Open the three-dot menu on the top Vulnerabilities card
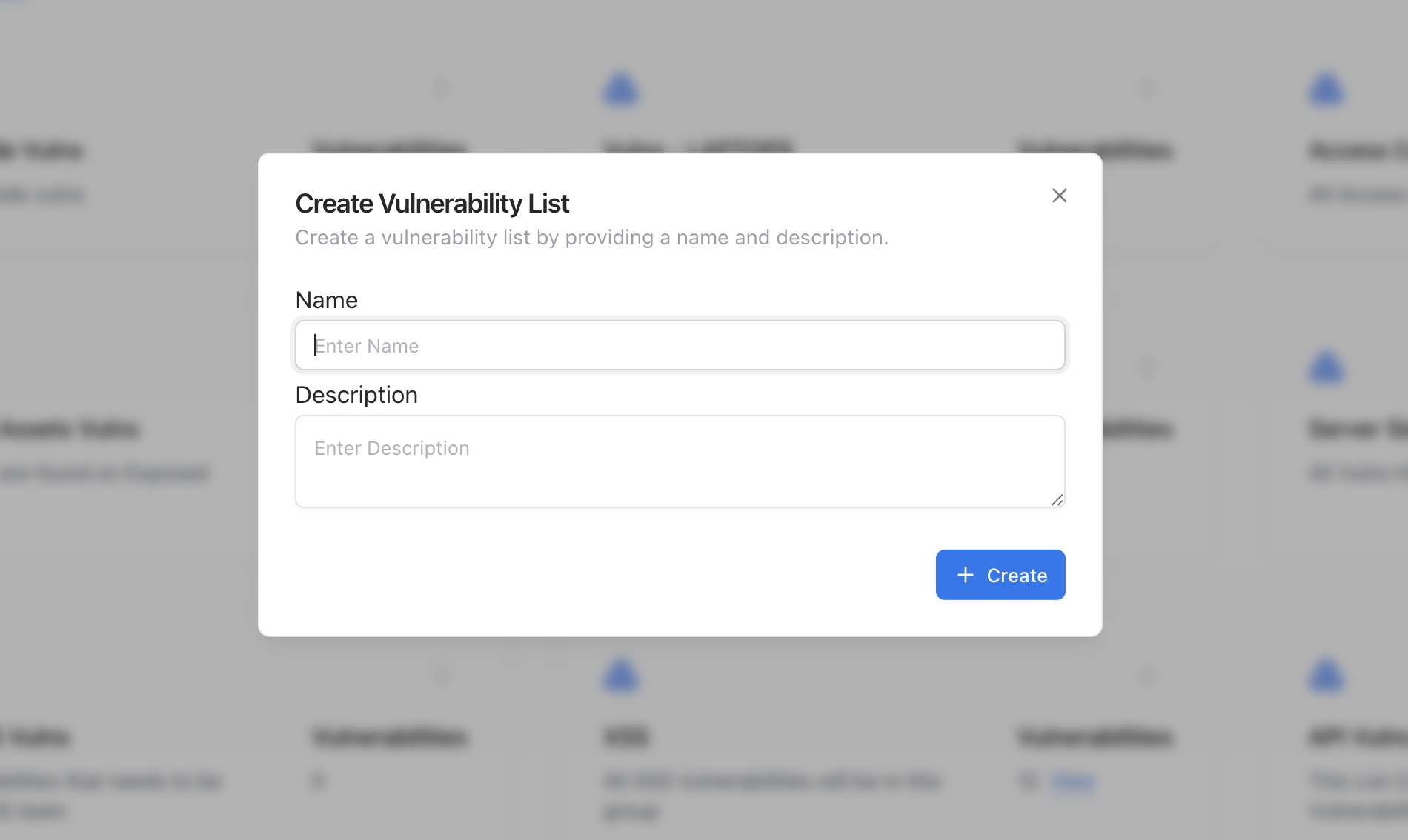Image resolution: width=1408 pixels, height=840 pixels. point(442,87)
